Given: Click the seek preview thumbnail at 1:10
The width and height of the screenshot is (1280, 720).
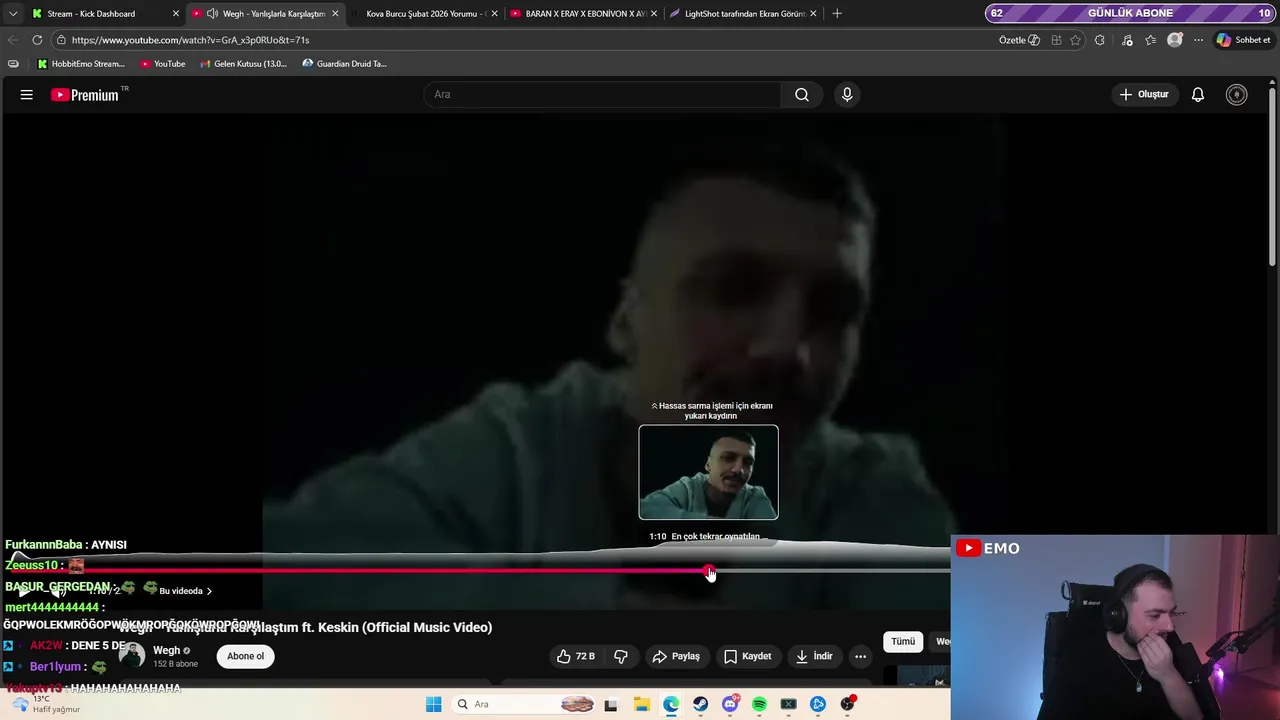Looking at the screenshot, I should [708, 472].
